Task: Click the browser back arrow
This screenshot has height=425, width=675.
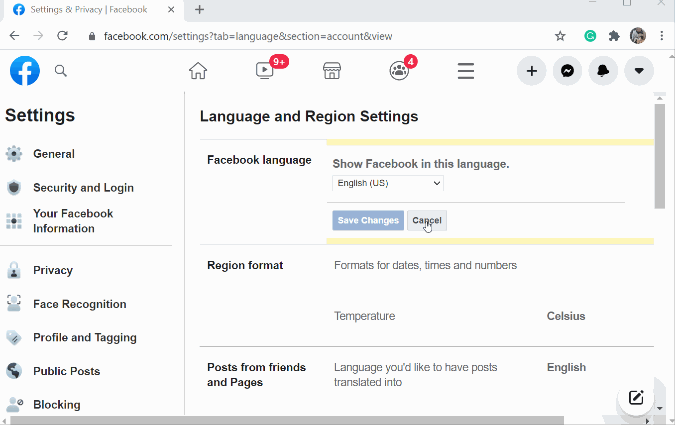Action: point(14,36)
